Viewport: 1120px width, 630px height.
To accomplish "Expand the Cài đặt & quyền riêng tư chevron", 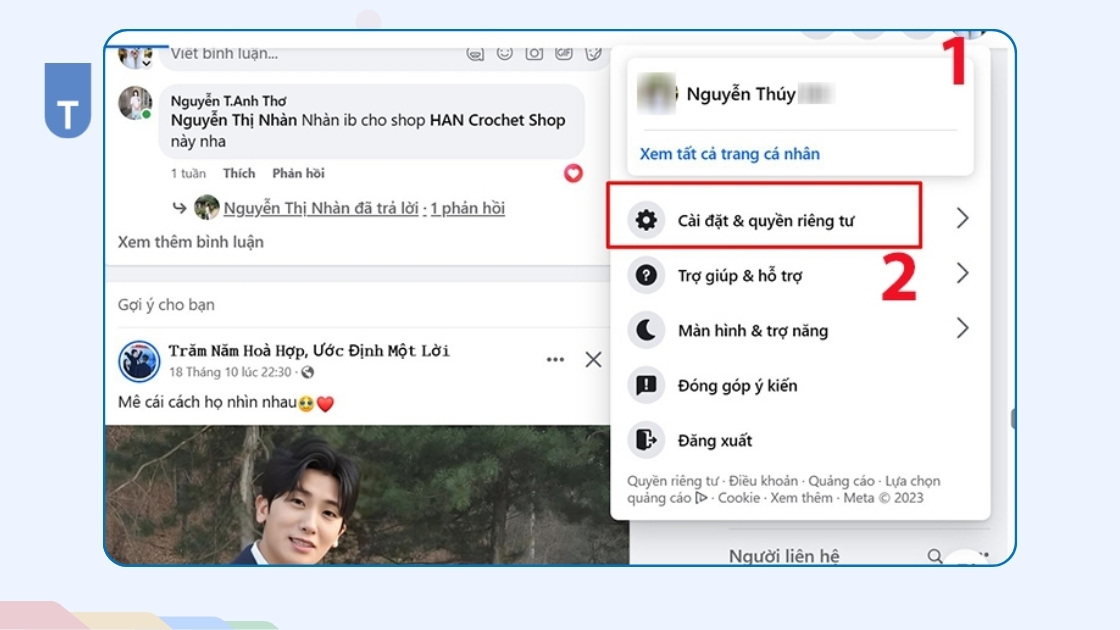I will (x=962, y=218).
